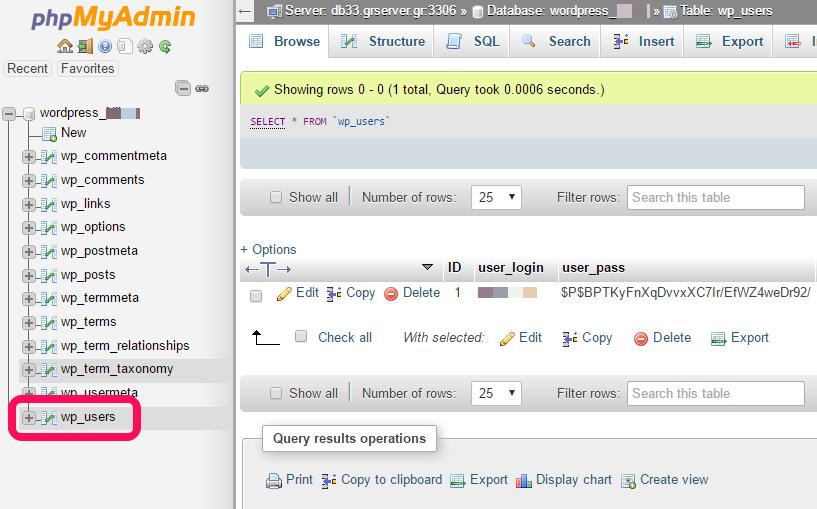Expand the + Options link
Screen dimensions: 817x509
[268, 250]
